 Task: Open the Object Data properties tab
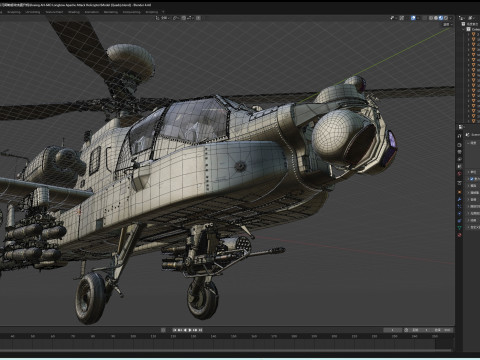pos(459,228)
